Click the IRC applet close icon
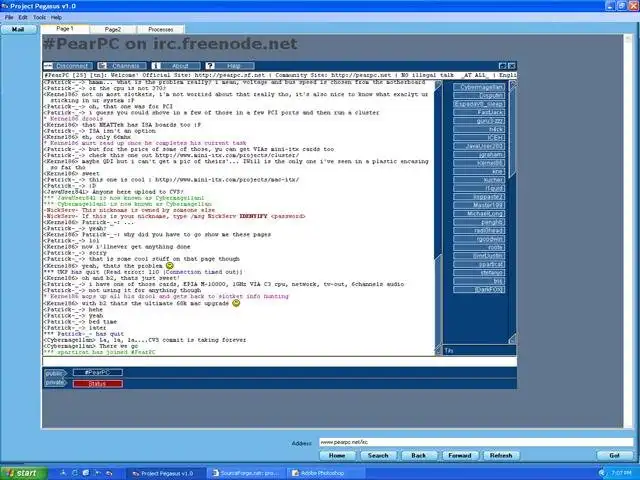Viewport: 640px width, 480px height. 511,66
